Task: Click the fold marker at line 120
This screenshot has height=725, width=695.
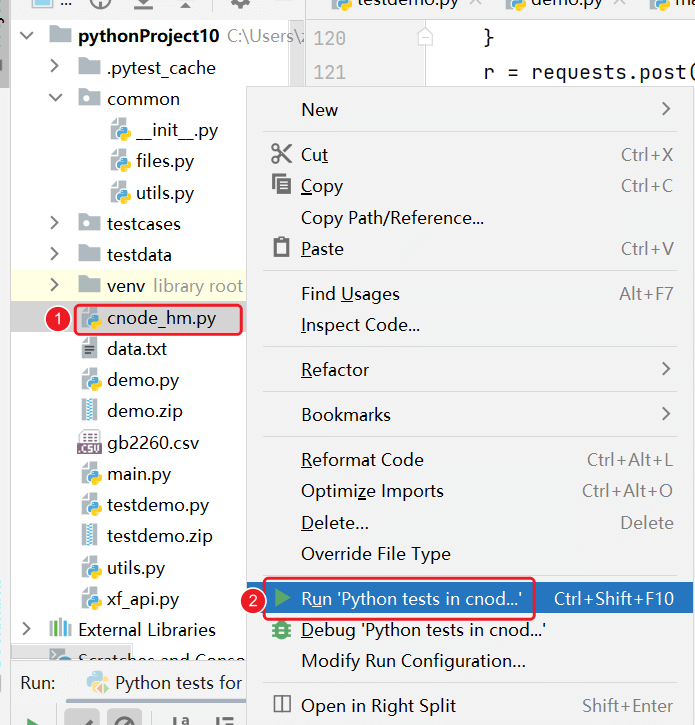Action: pos(425,37)
